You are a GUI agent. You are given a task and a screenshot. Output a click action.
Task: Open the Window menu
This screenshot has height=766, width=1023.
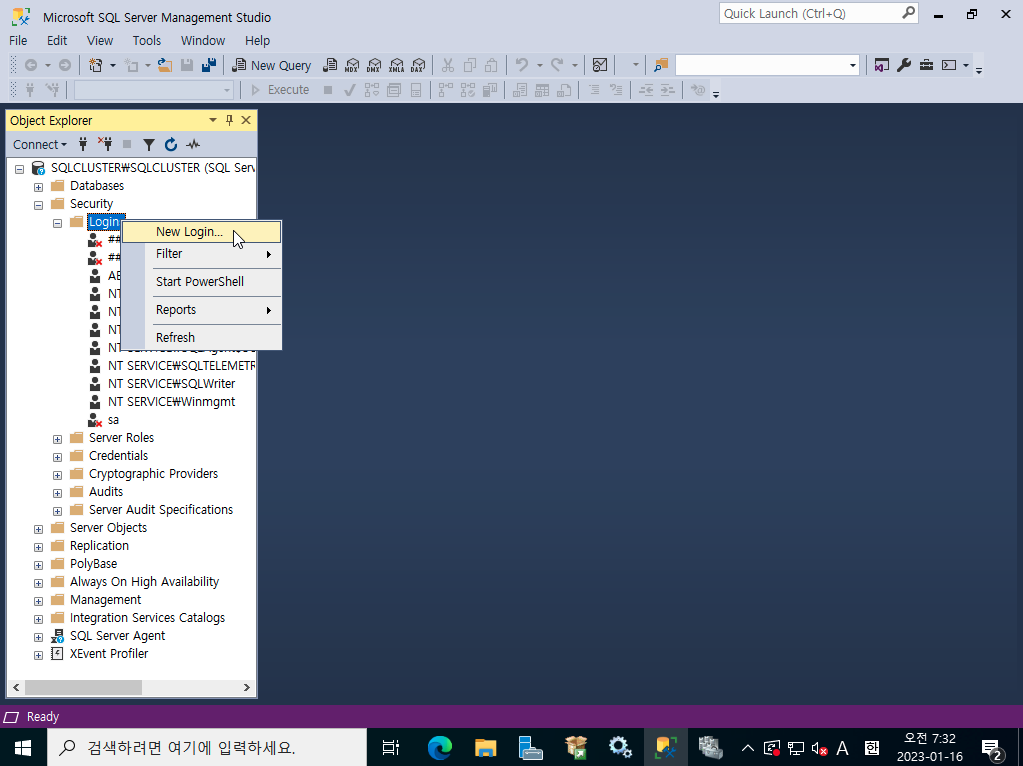(x=203, y=40)
